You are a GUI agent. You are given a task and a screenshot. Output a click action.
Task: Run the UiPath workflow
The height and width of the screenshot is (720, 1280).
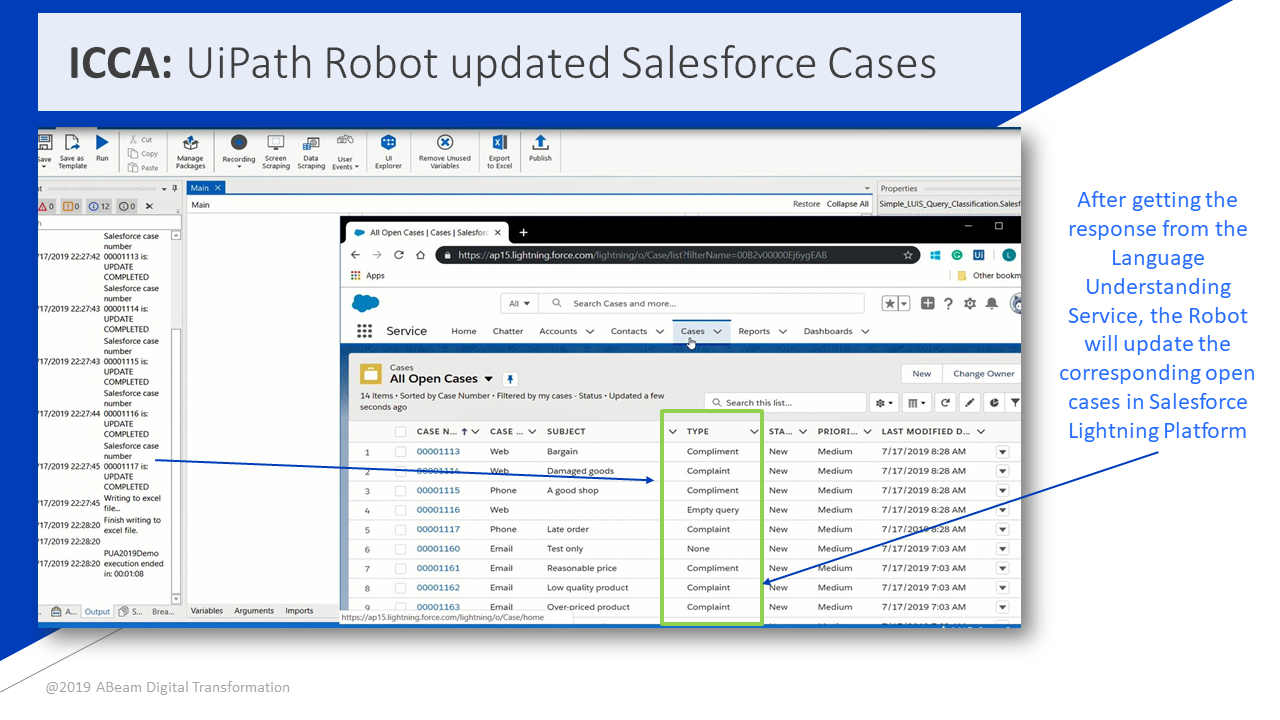102,149
